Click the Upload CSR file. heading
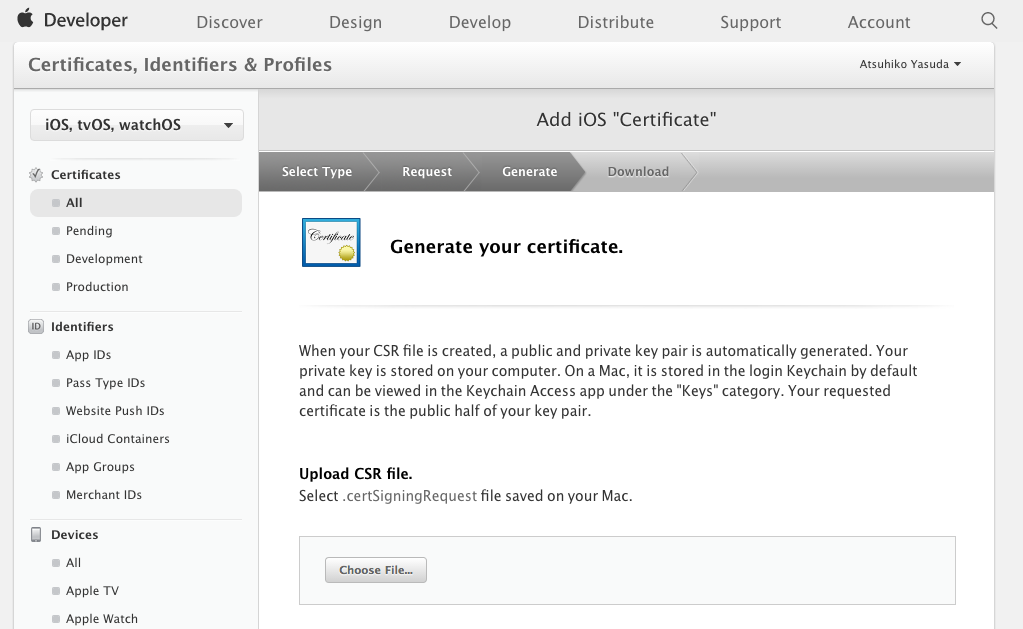 click(356, 474)
